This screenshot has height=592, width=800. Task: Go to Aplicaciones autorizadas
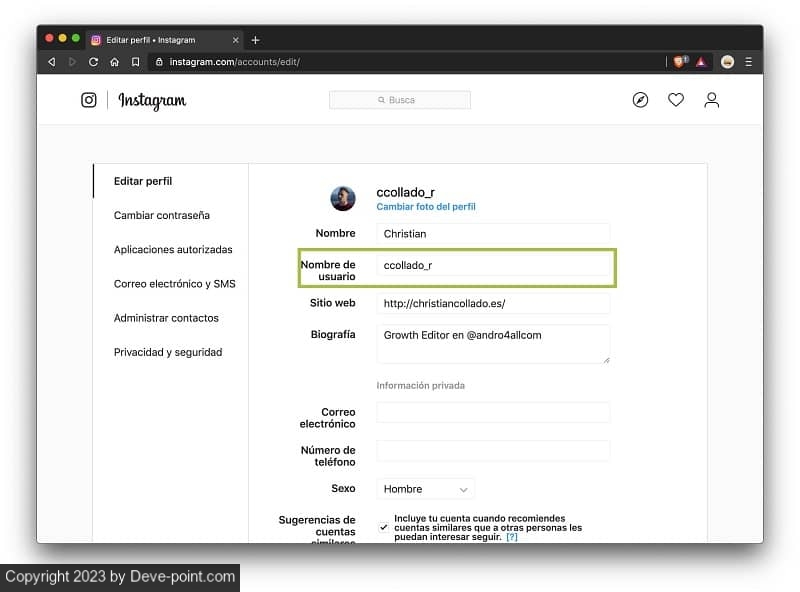coord(173,249)
